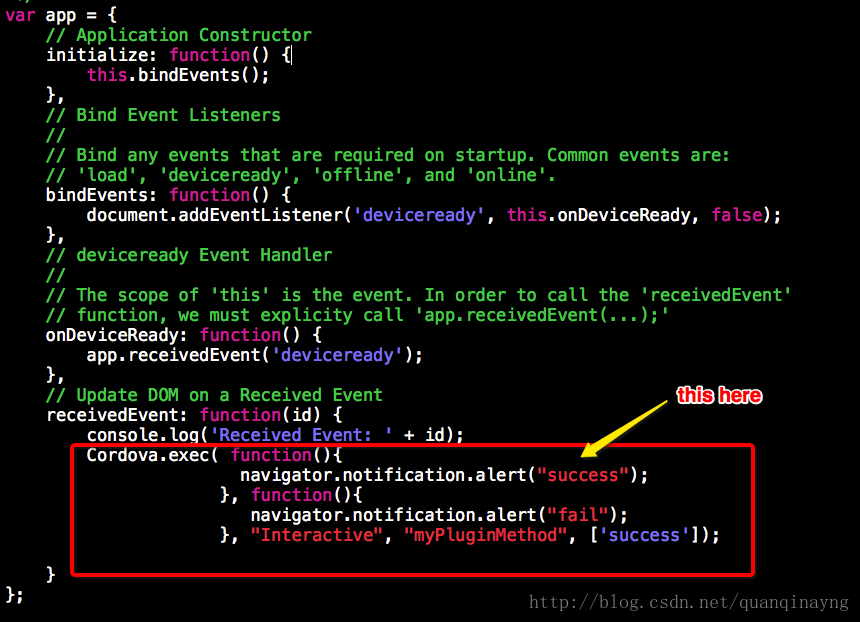860x622 pixels.
Task: Click the 'deviceready' string in addEventListener
Action: (419, 215)
